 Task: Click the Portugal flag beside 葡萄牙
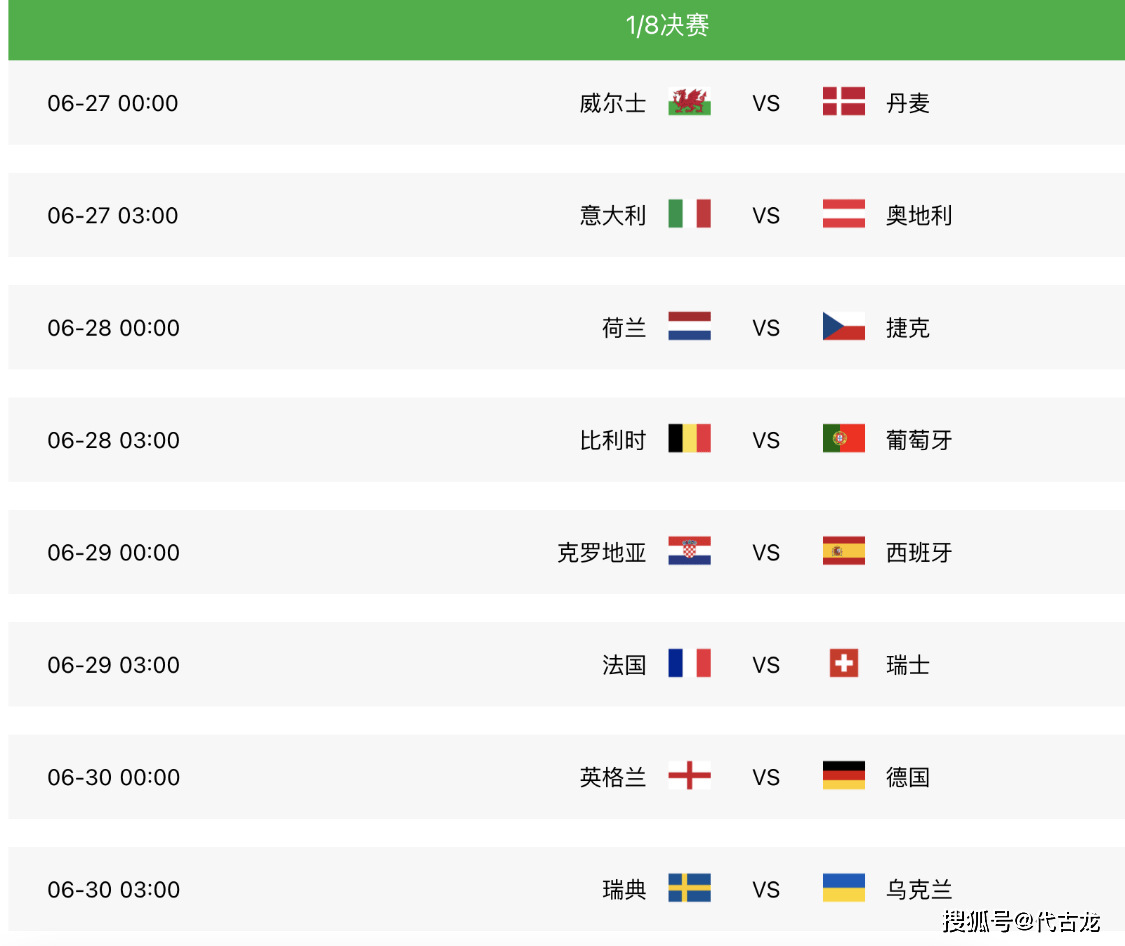(844, 438)
